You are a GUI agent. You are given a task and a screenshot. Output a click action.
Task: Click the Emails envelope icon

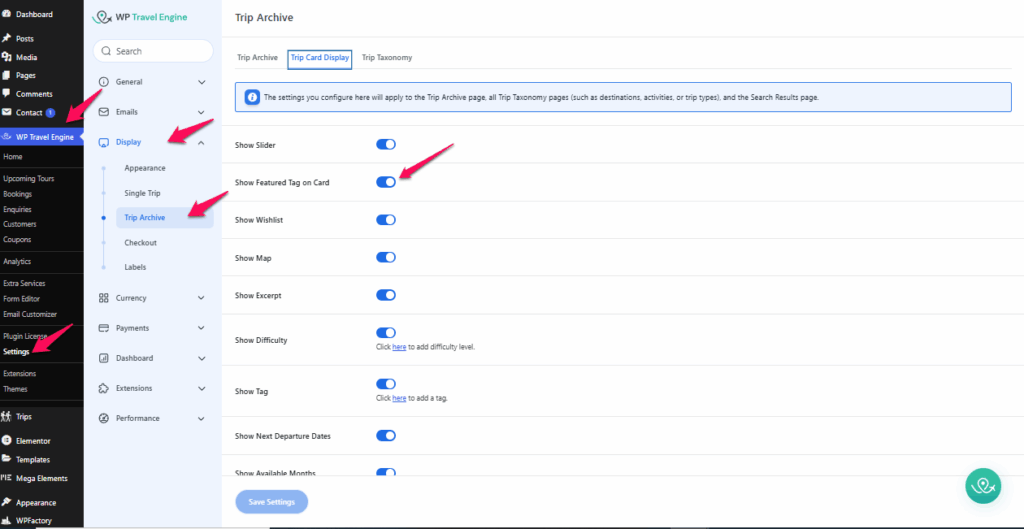point(104,112)
